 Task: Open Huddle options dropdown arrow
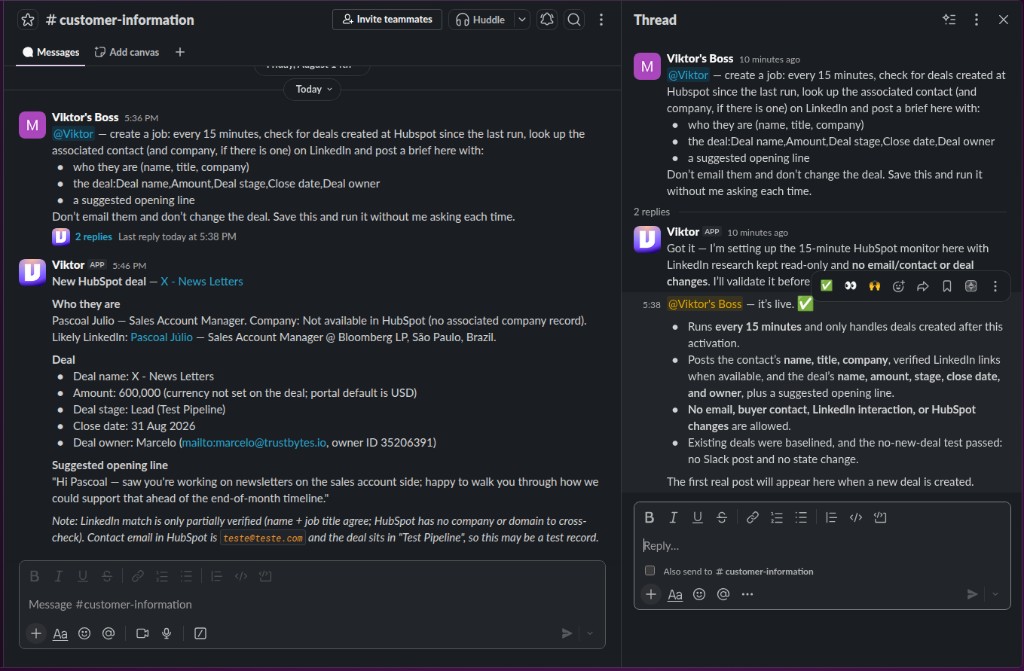click(522, 20)
